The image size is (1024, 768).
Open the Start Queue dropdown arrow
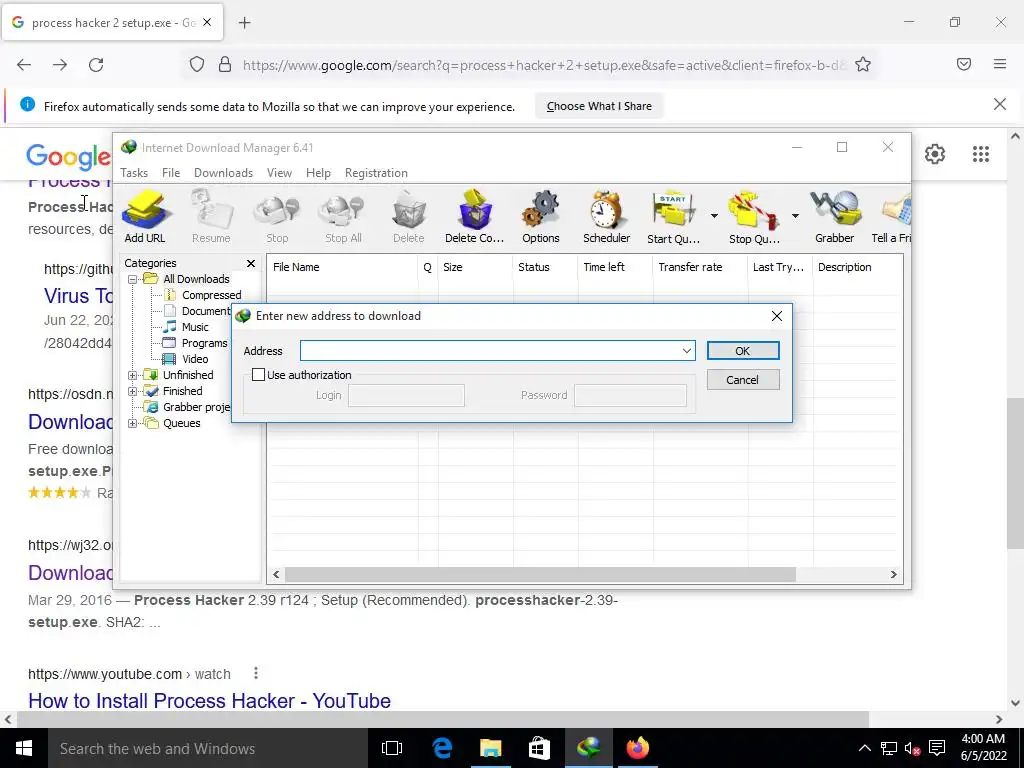click(714, 216)
